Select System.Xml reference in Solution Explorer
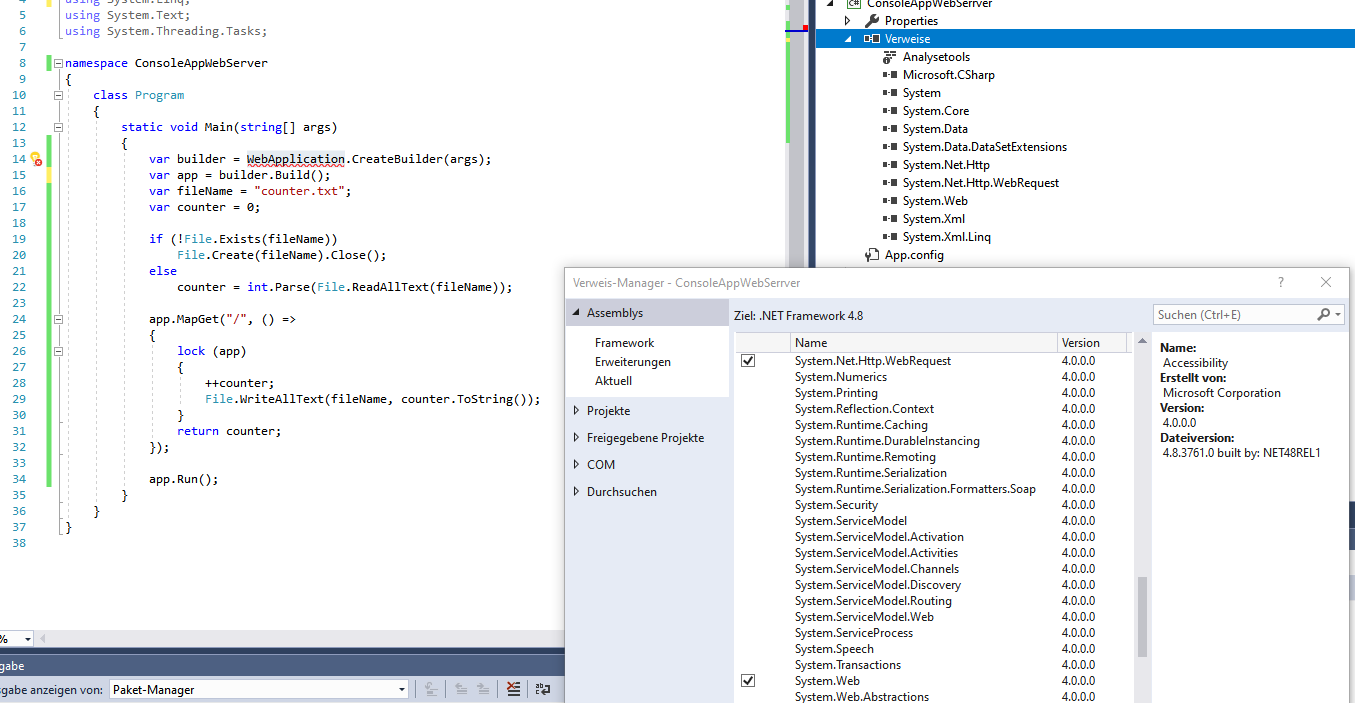 (x=934, y=219)
